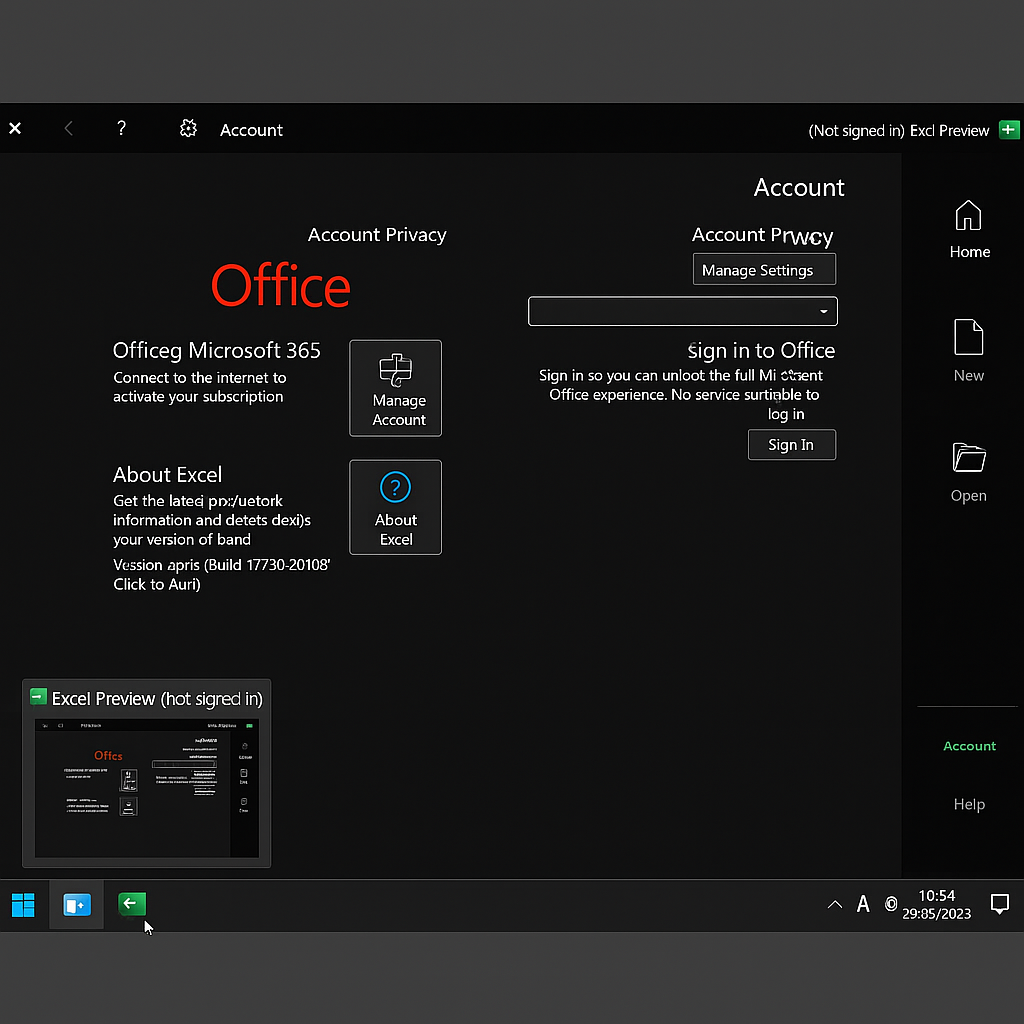Click the Excel icon in the preview popup header
Viewport: 1024px width, 1024px height.
coord(39,697)
